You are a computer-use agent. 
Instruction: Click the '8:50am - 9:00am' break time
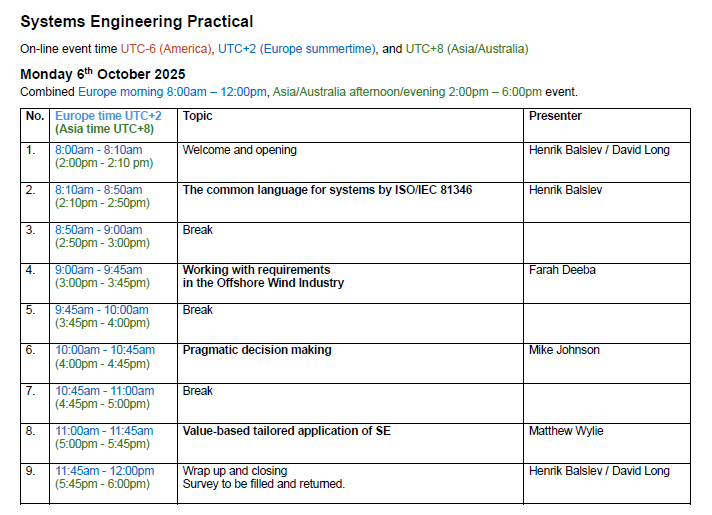click(98, 230)
